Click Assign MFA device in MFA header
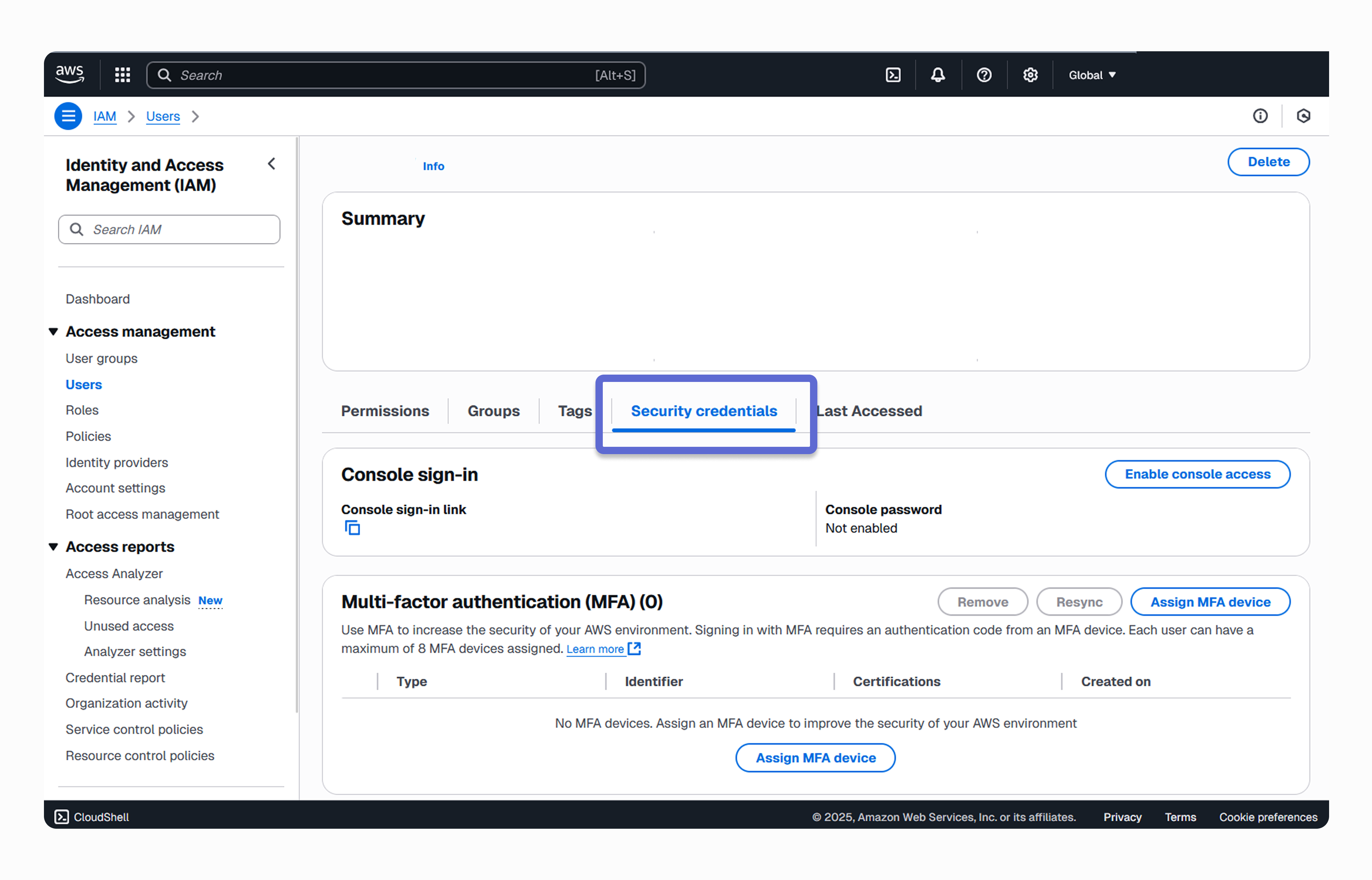Screen dimensions: 1372x880 coord(1210,602)
